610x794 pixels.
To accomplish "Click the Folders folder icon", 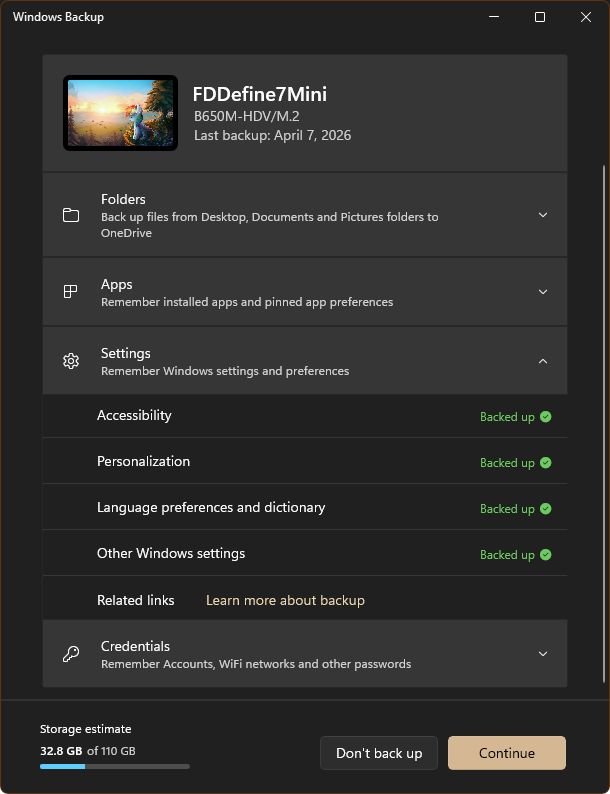I will point(71,215).
